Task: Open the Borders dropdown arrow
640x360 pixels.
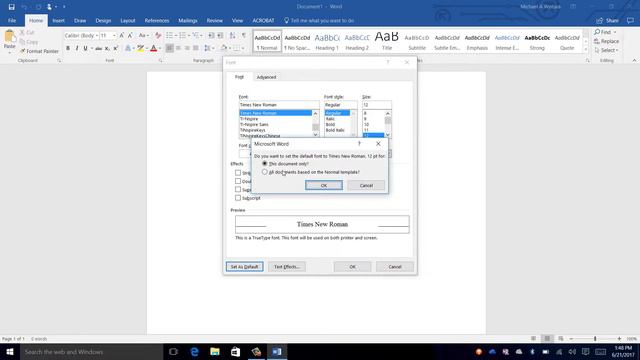Action: point(242,48)
